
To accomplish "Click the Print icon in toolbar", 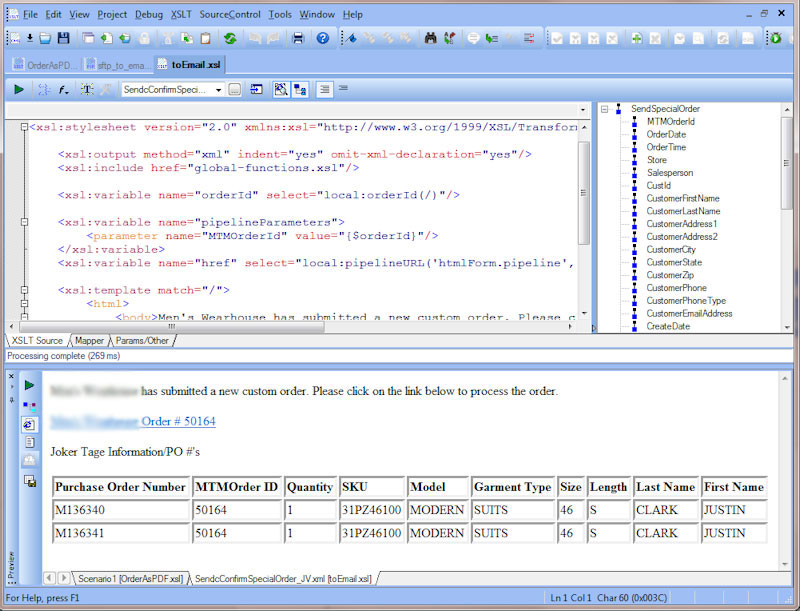I will click(297, 38).
